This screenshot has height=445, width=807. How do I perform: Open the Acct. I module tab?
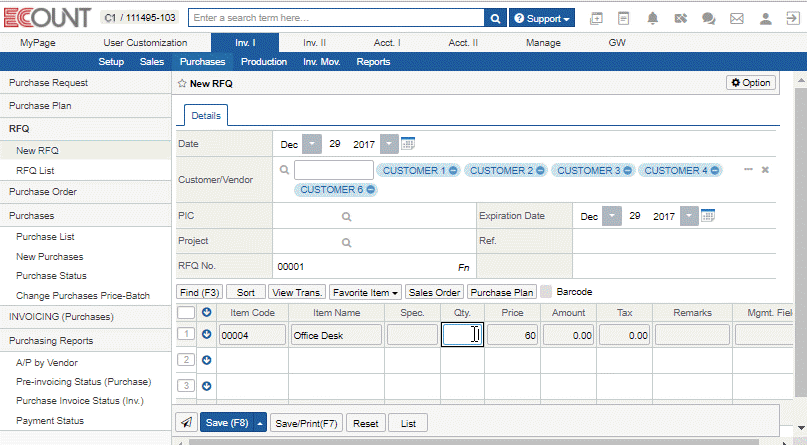387,43
